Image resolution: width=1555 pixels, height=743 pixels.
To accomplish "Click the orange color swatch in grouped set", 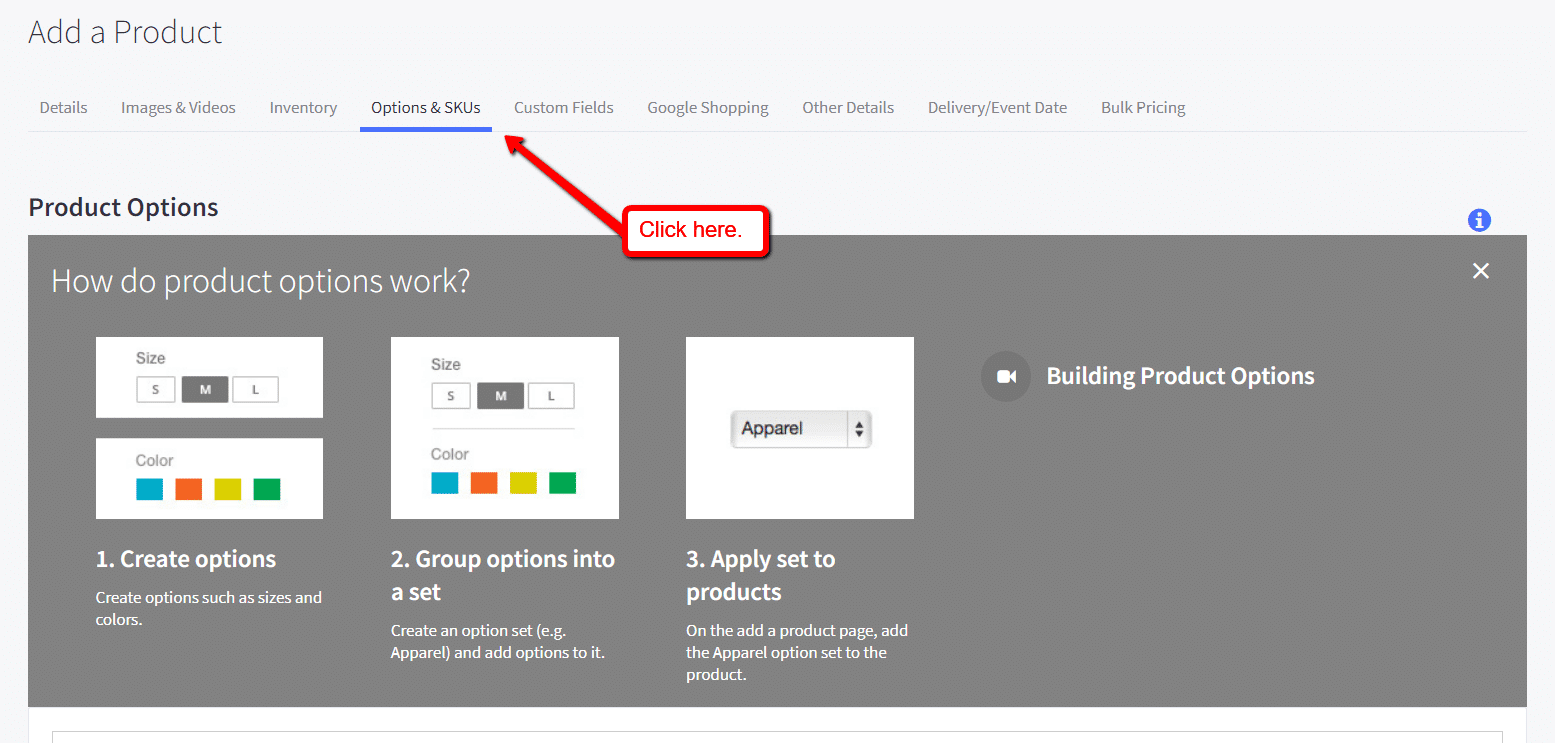I will click(x=482, y=483).
